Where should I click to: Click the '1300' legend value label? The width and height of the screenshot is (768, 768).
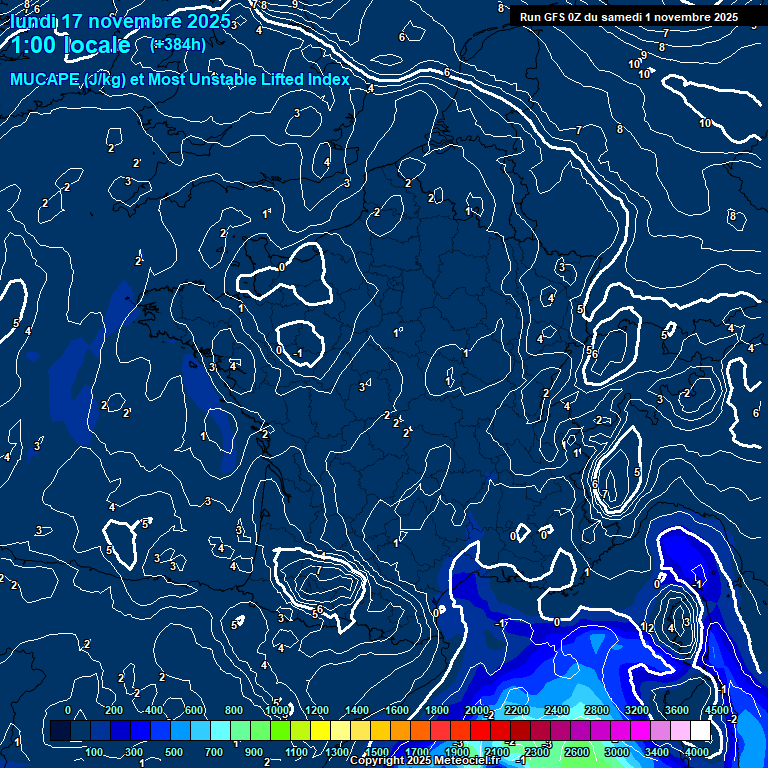tap(337, 752)
